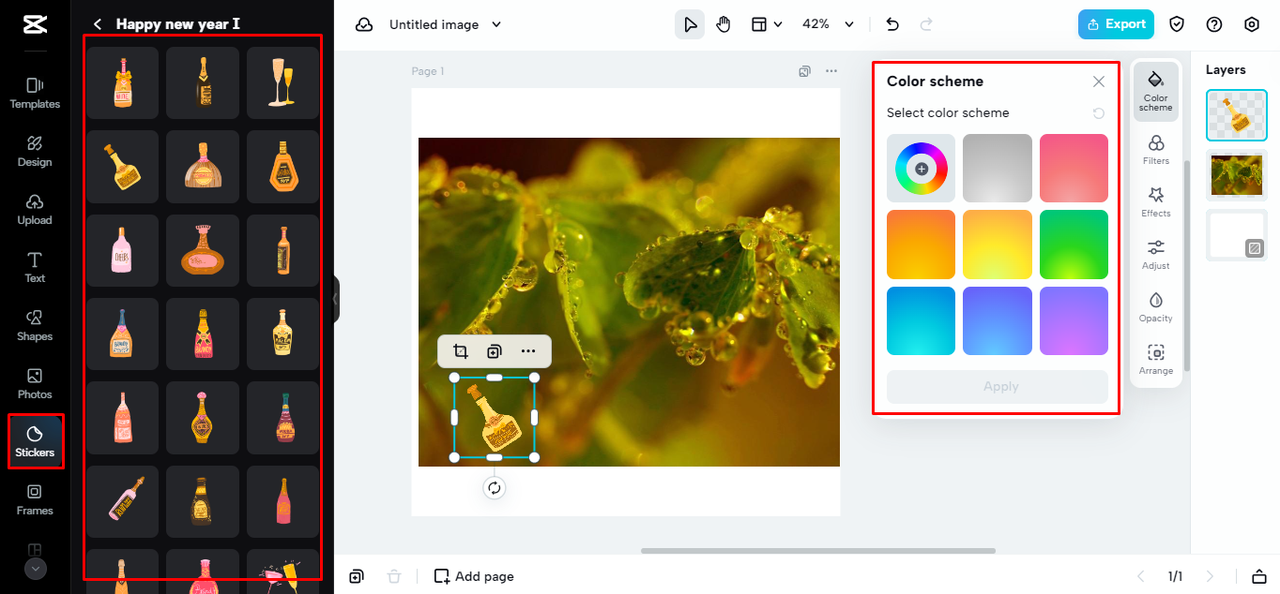This screenshot has width=1280, height=594.
Task: Choose the yellow color scheme swatch
Action: (x=997, y=245)
